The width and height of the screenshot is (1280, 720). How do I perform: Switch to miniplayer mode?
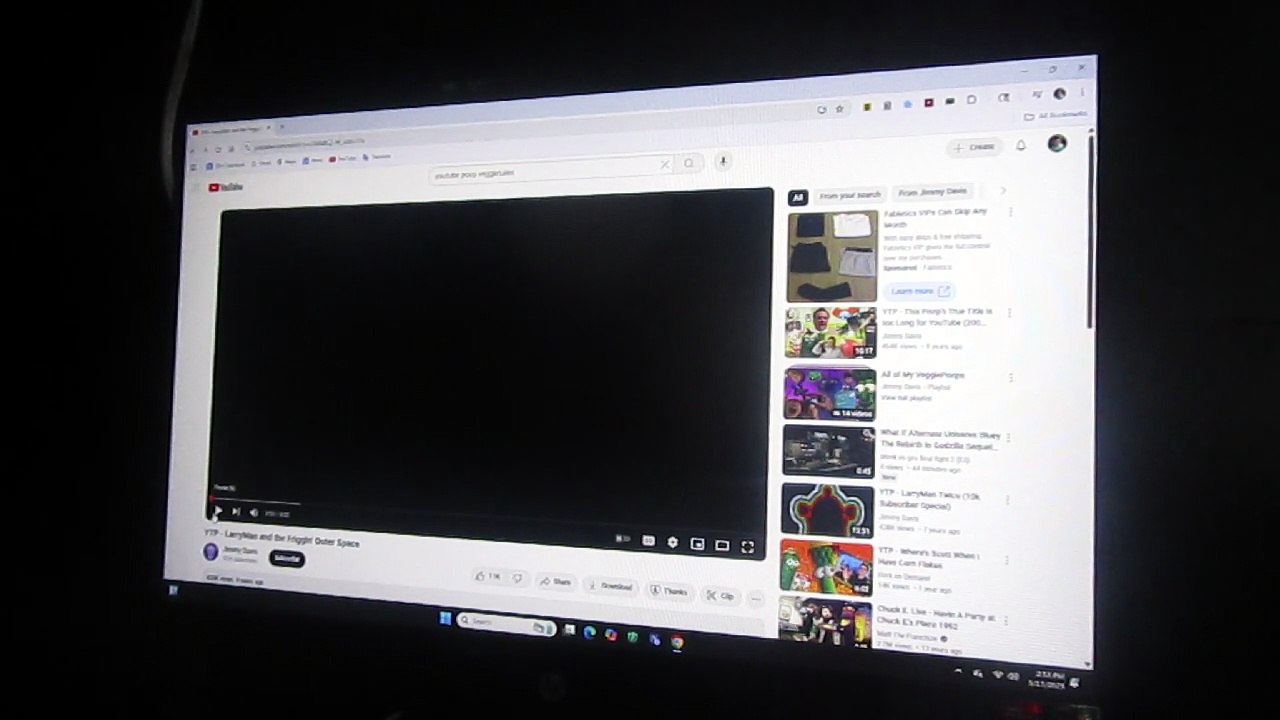pyautogui.click(x=697, y=544)
